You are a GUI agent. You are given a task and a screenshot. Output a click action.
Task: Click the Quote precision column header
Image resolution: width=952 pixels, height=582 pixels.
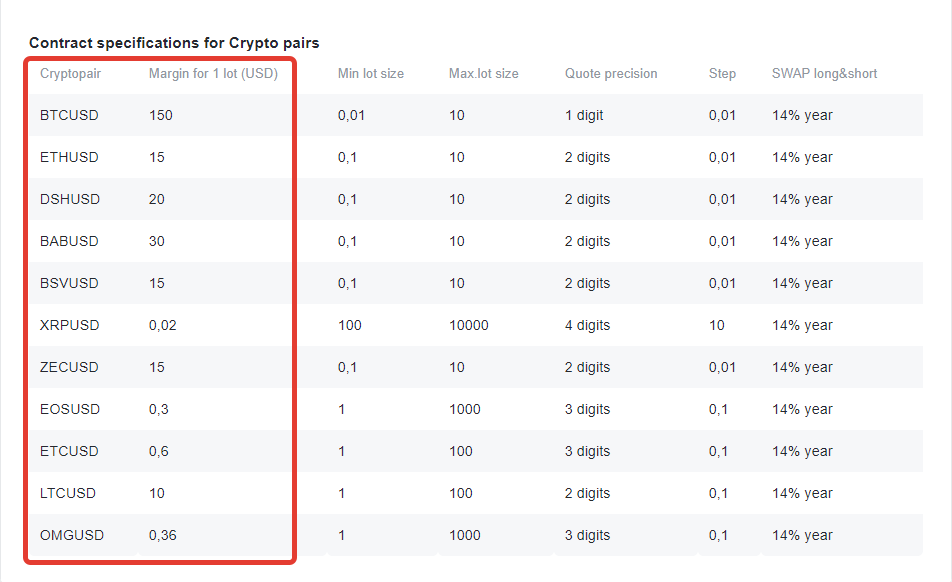tap(611, 74)
